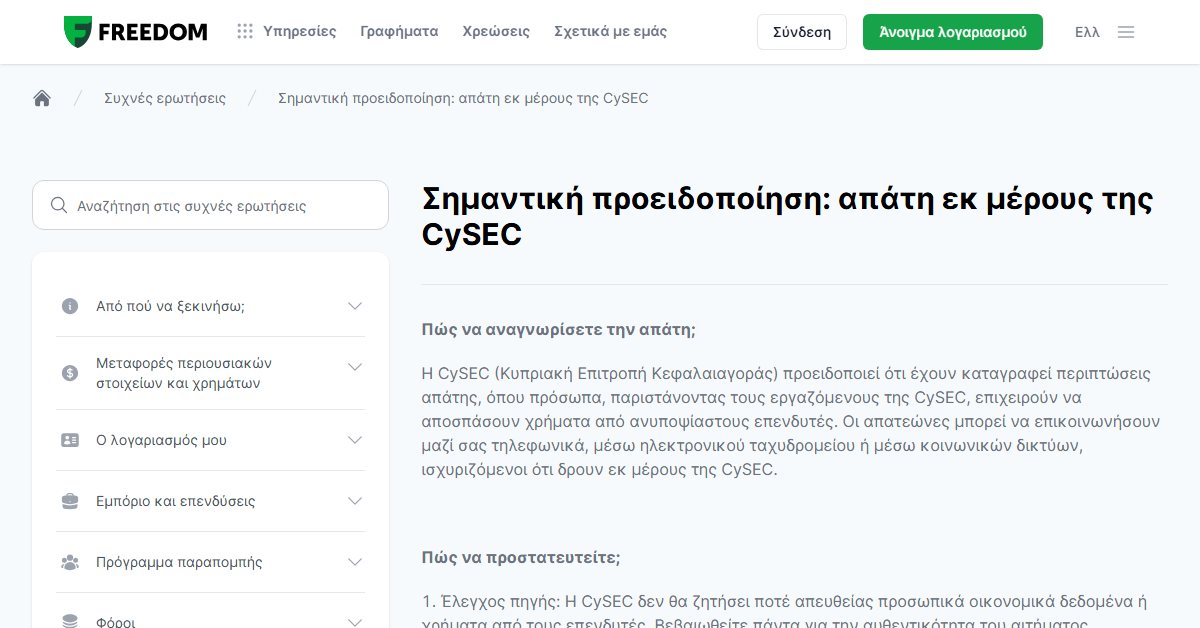1200x628 pixels.
Task: Open the Από πού να ξεκινήσω; category label
Action: pyautogui.click(x=170, y=306)
